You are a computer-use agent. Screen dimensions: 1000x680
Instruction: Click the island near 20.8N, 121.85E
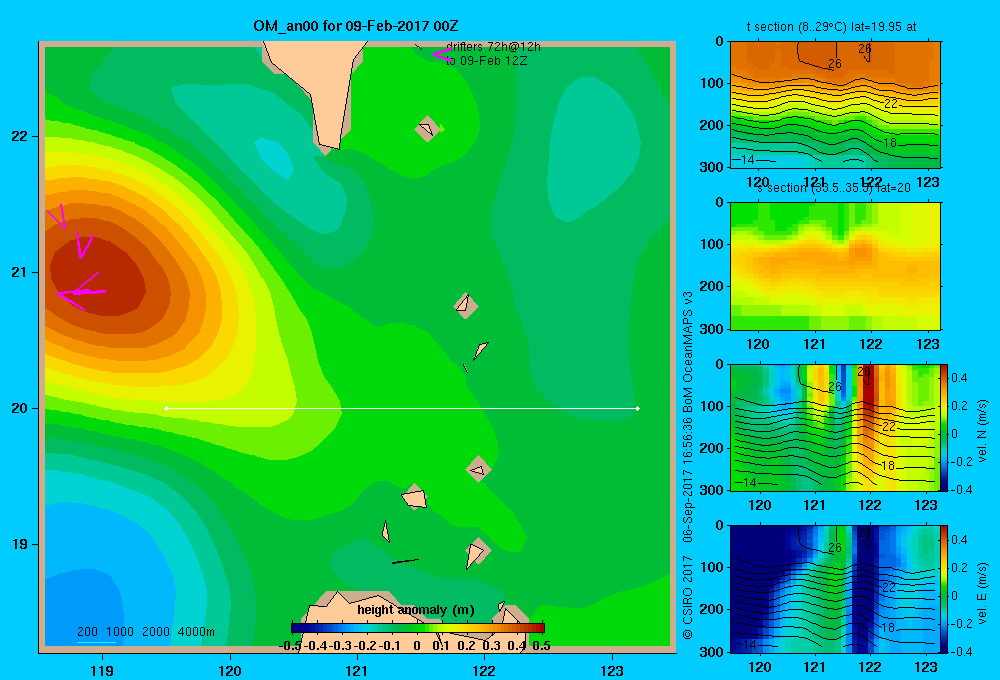[466, 305]
